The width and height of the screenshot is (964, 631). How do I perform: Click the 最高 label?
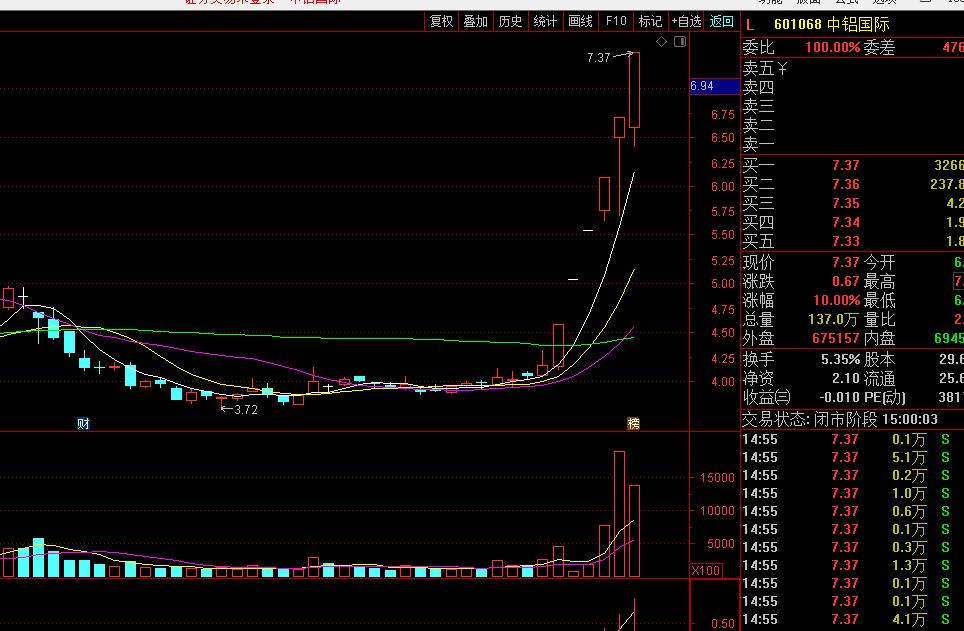tap(879, 282)
